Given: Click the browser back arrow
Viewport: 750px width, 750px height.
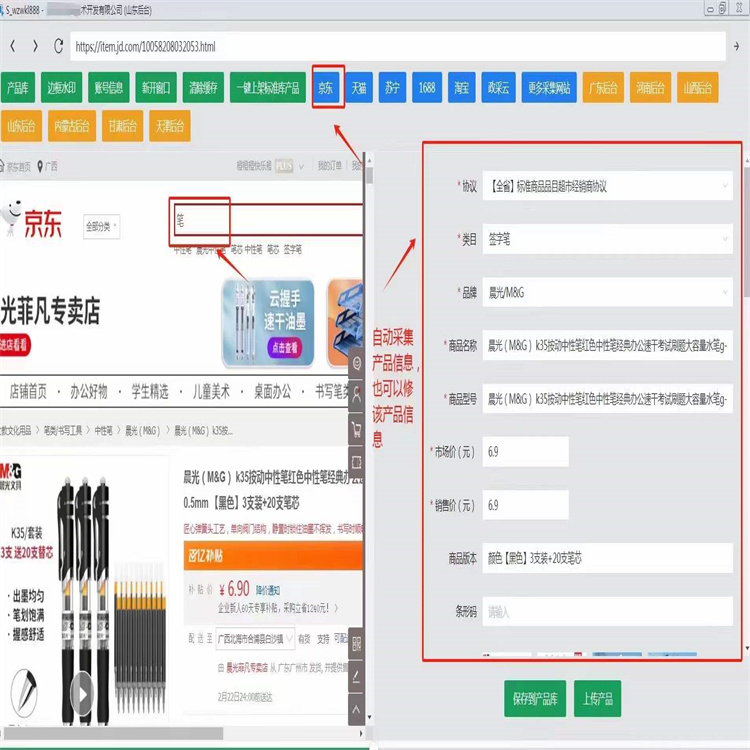Looking at the screenshot, I should point(12,46).
